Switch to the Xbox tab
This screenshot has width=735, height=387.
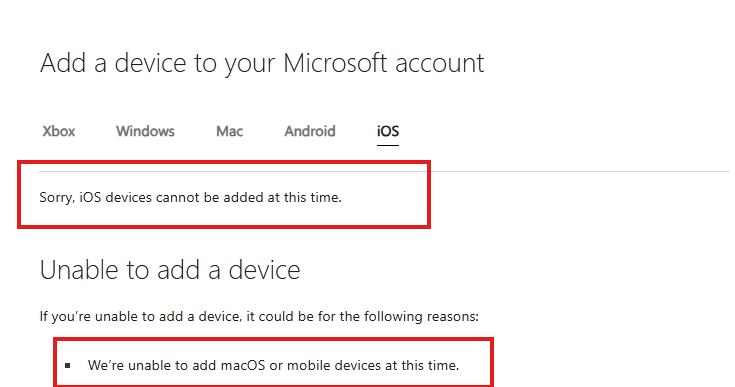59,131
